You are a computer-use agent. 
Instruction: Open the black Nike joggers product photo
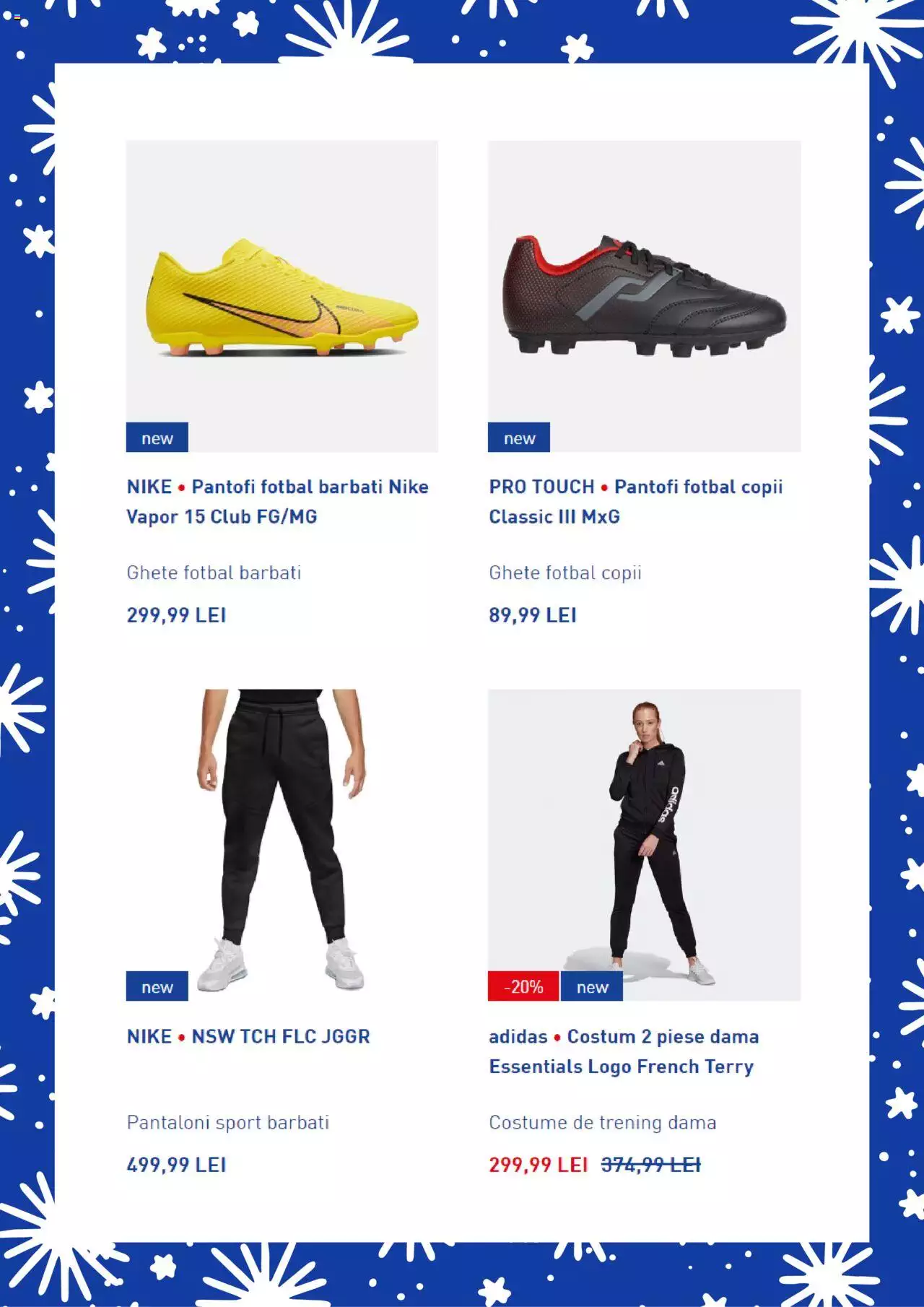tap(282, 845)
